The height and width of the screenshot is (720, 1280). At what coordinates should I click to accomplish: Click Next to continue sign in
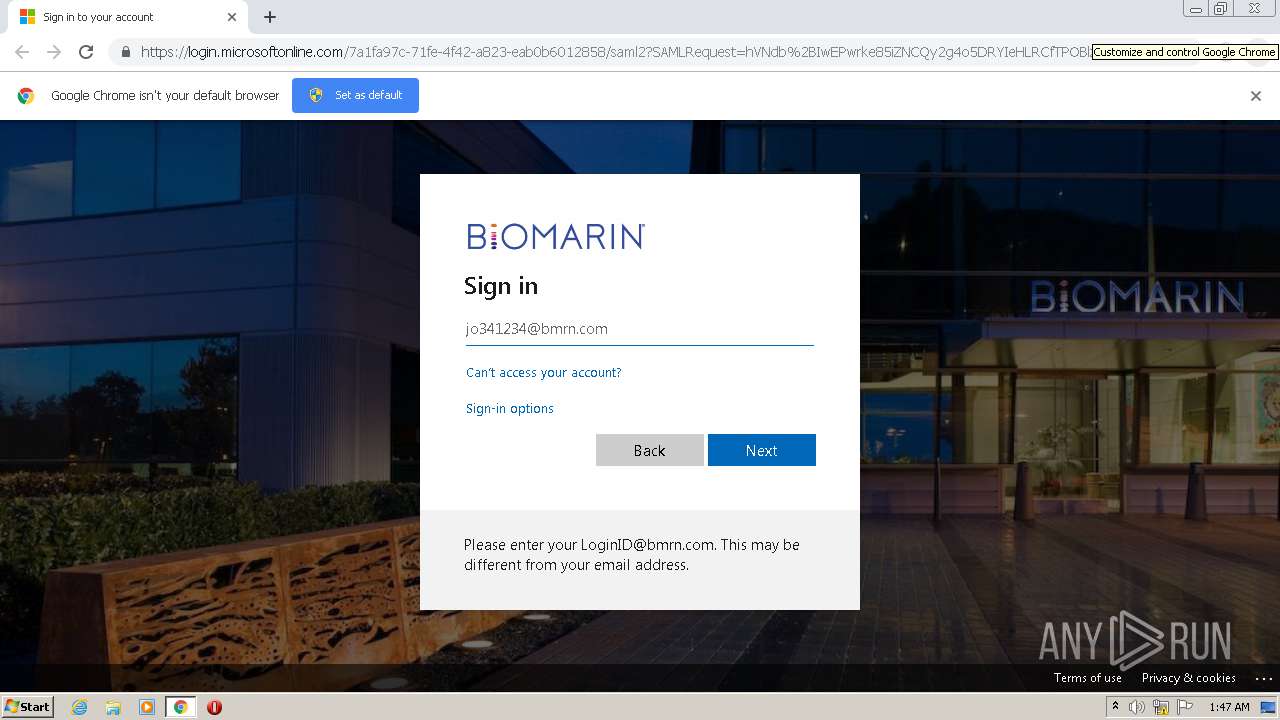tap(762, 450)
